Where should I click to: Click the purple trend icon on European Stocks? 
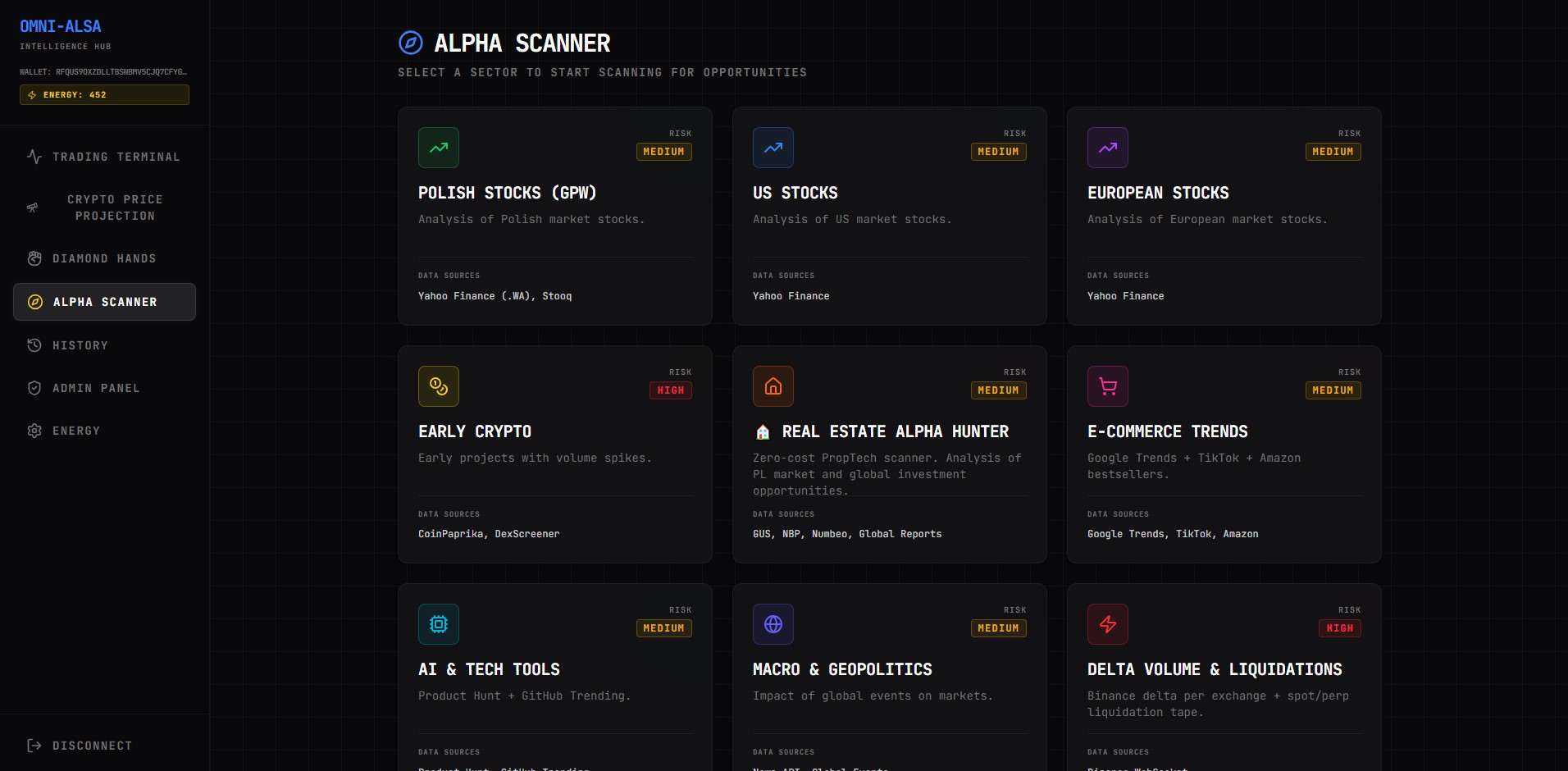coord(1108,148)
